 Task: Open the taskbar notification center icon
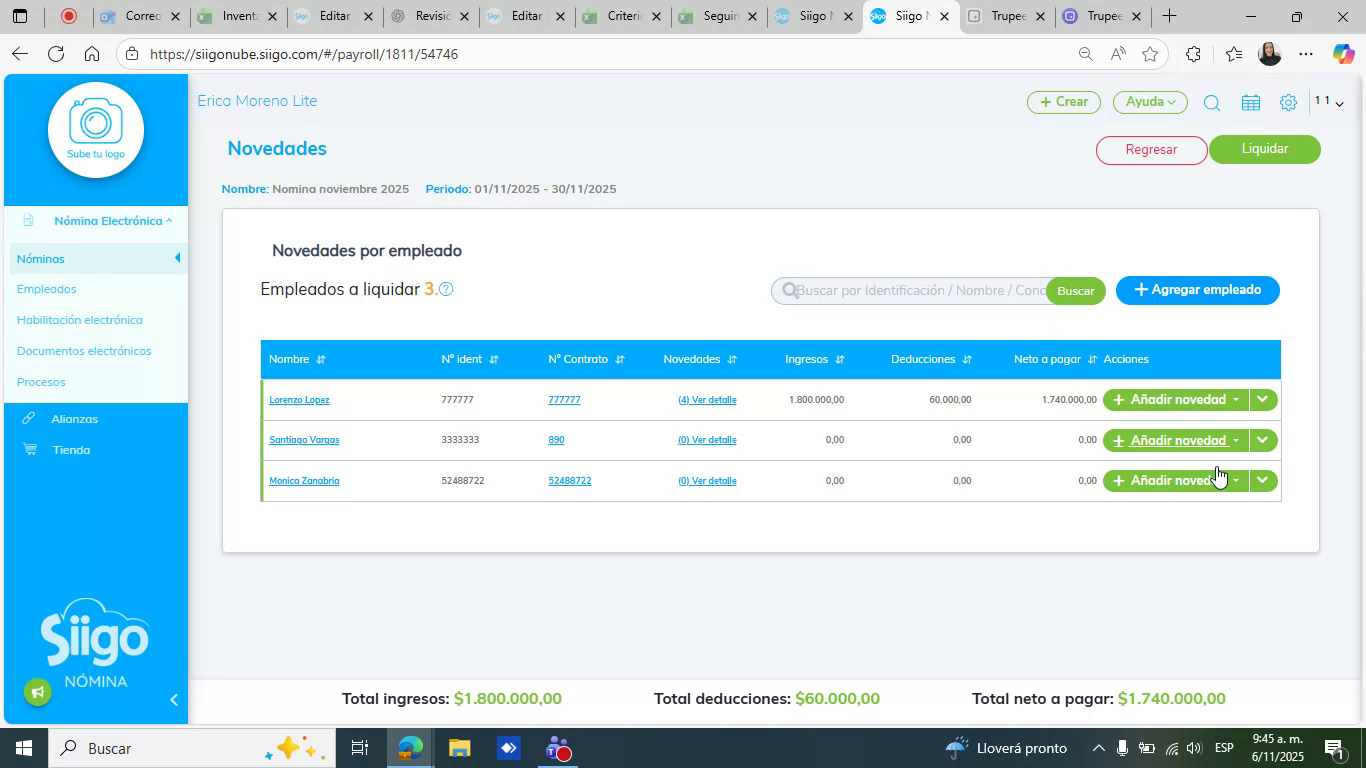(1334, 748)
